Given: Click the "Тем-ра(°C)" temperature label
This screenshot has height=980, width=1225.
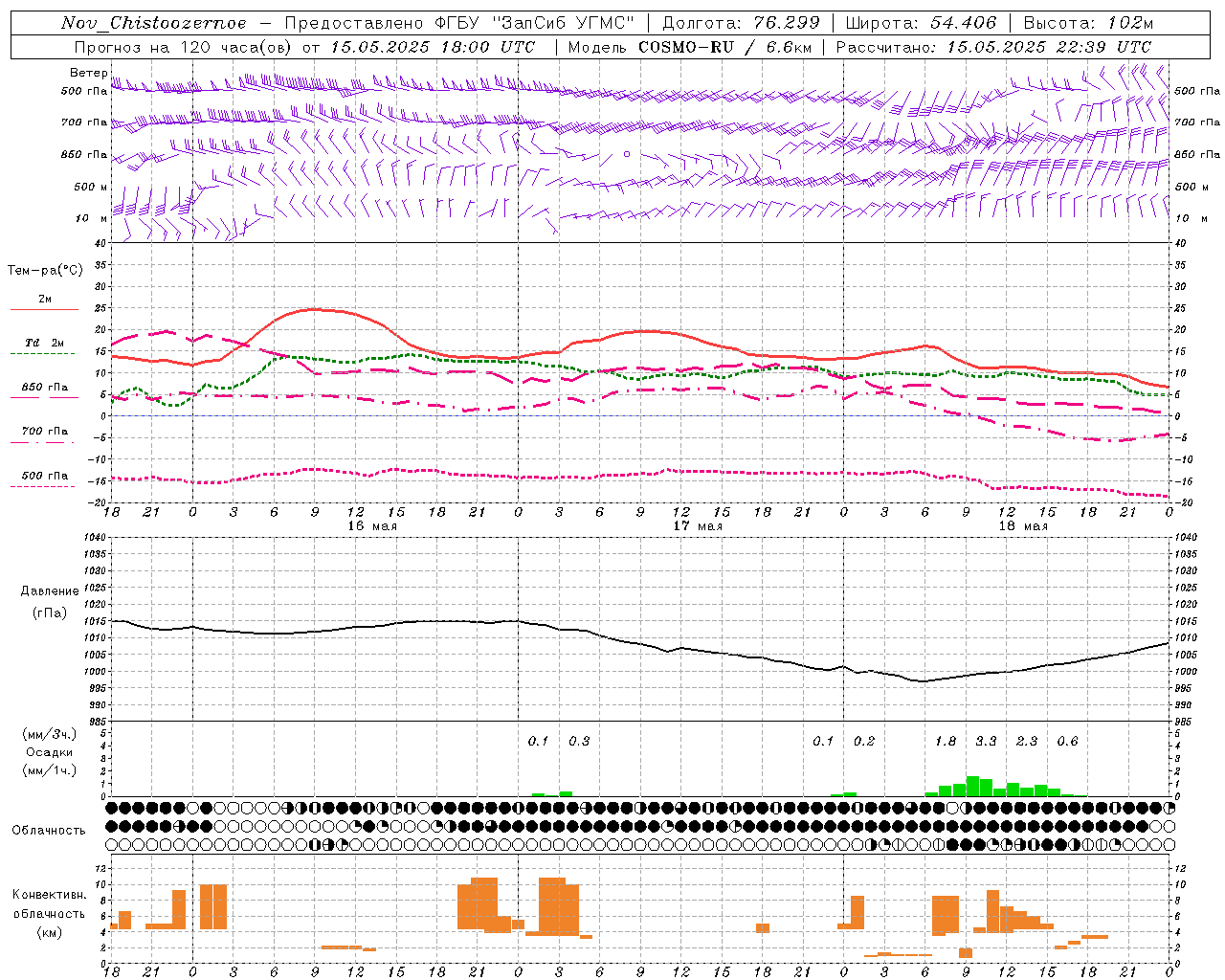Looking at the screenshot, I should 45,271.
